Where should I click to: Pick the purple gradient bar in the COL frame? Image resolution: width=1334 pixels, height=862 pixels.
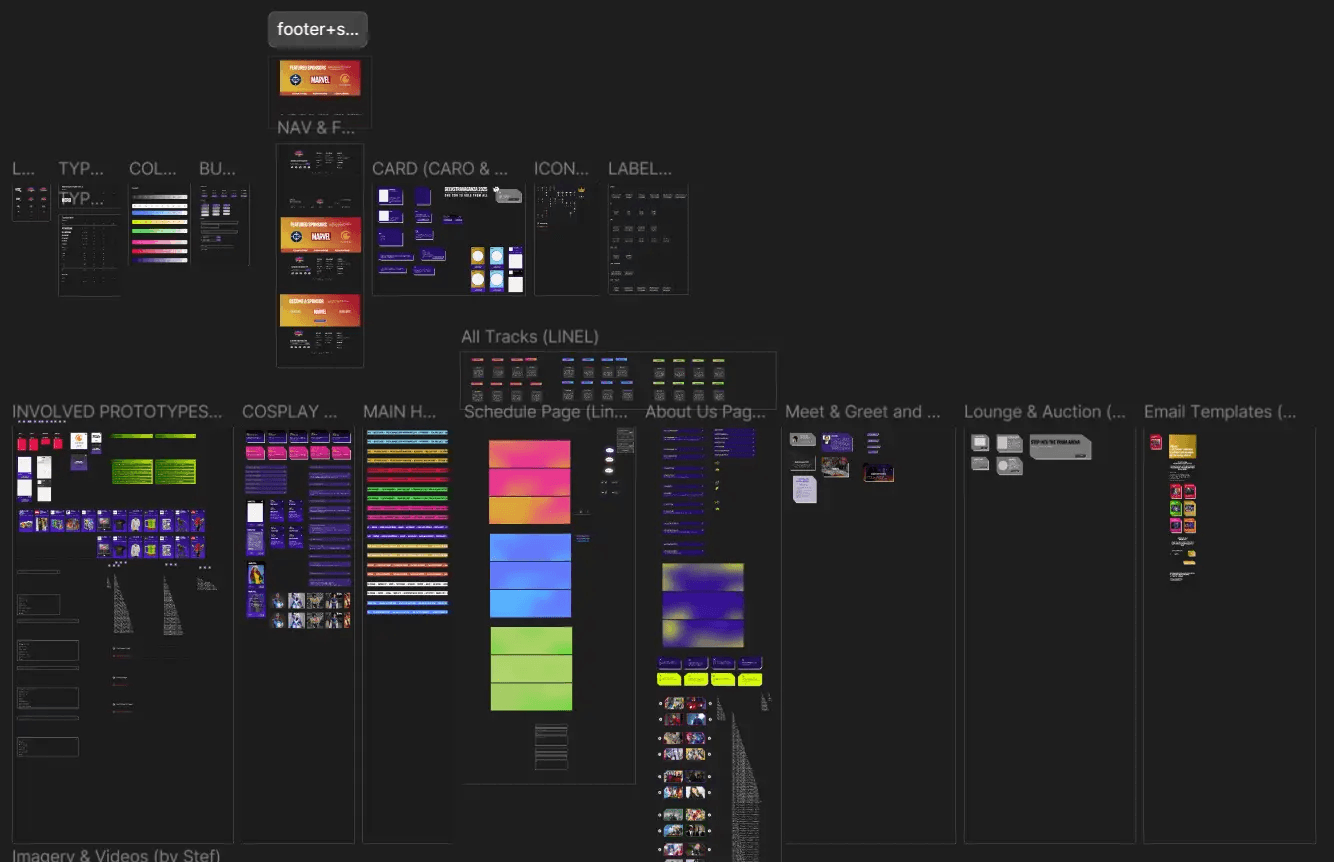coord(159,259)
